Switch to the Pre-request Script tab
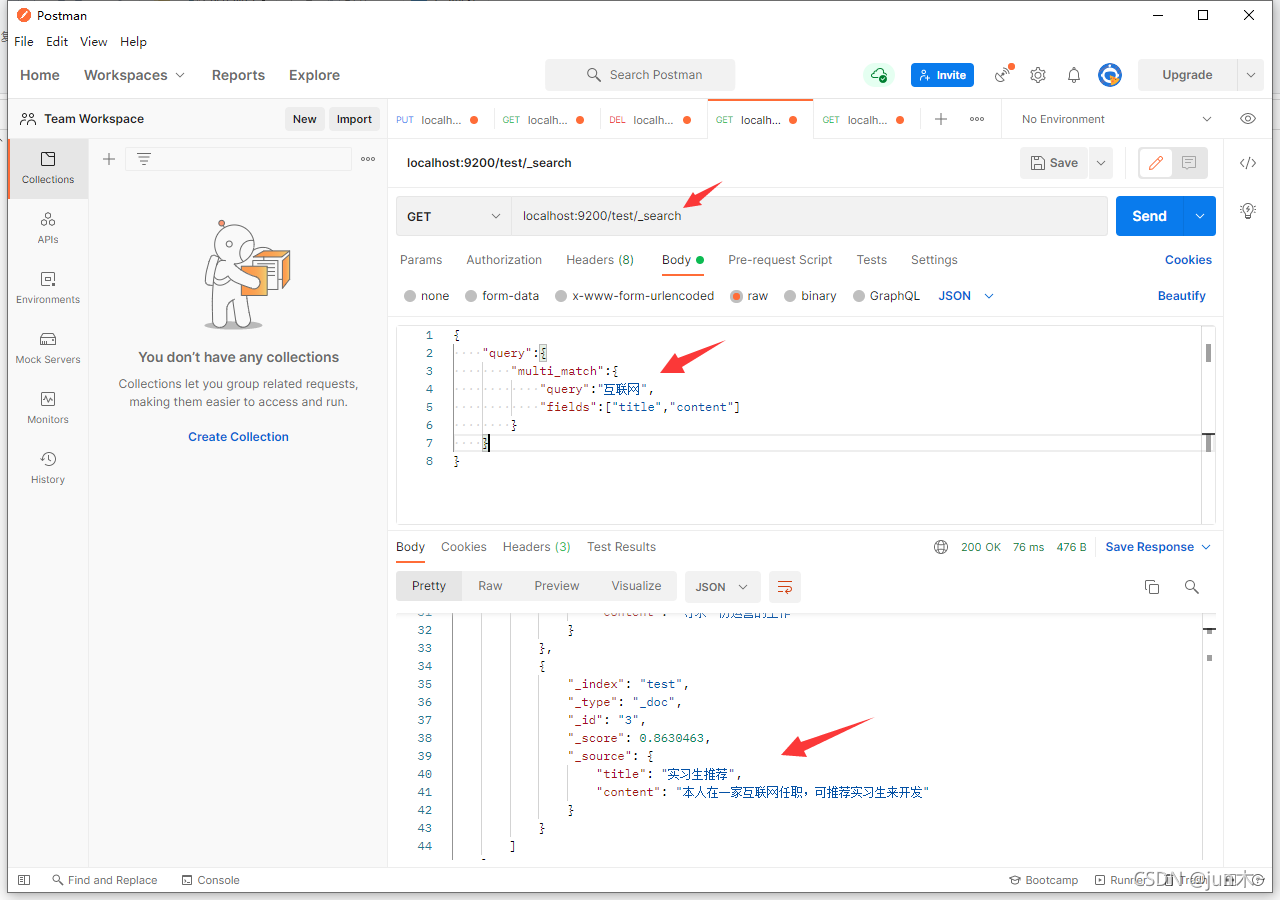1280x900 pixels. pyautogui.click(x=780, y=260)
